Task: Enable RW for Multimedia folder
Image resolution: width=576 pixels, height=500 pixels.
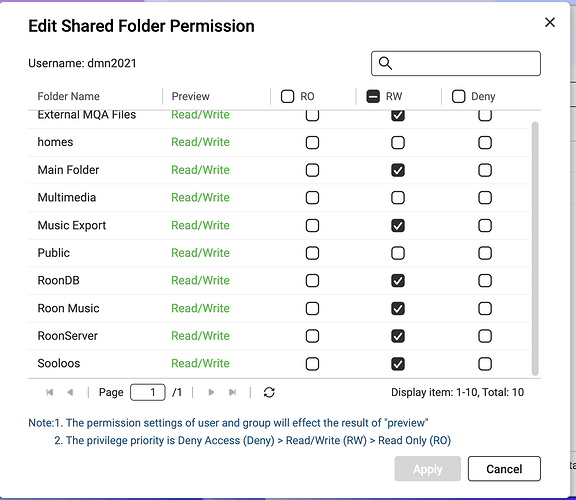Action: tap(398, 198)
